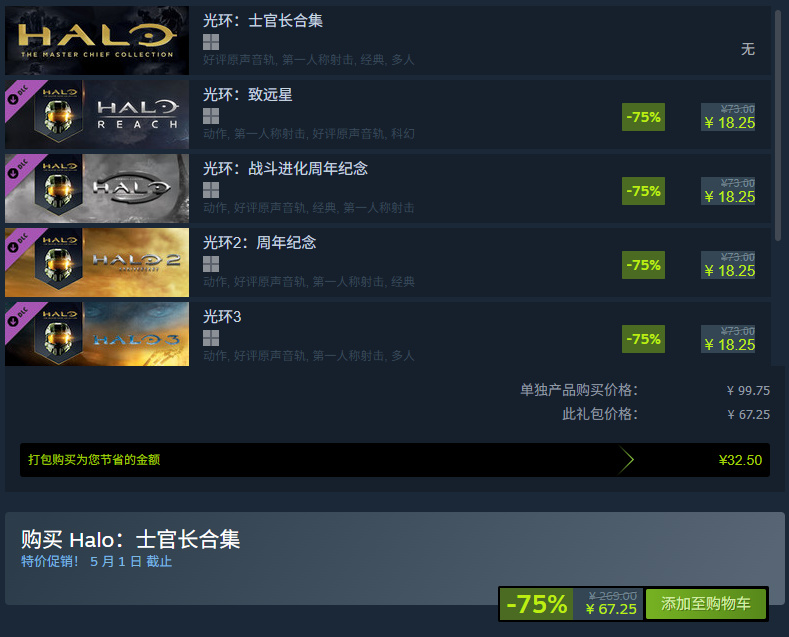Screen dimensions: 789x637
Task: Click Windows icon under 光环2：周年纪念
Action: (211, 264)
